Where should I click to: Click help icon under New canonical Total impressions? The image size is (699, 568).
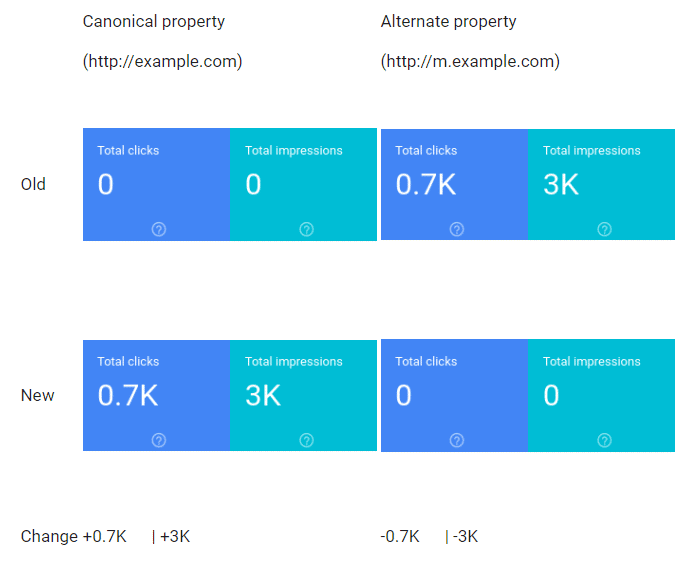pos(306,440)
